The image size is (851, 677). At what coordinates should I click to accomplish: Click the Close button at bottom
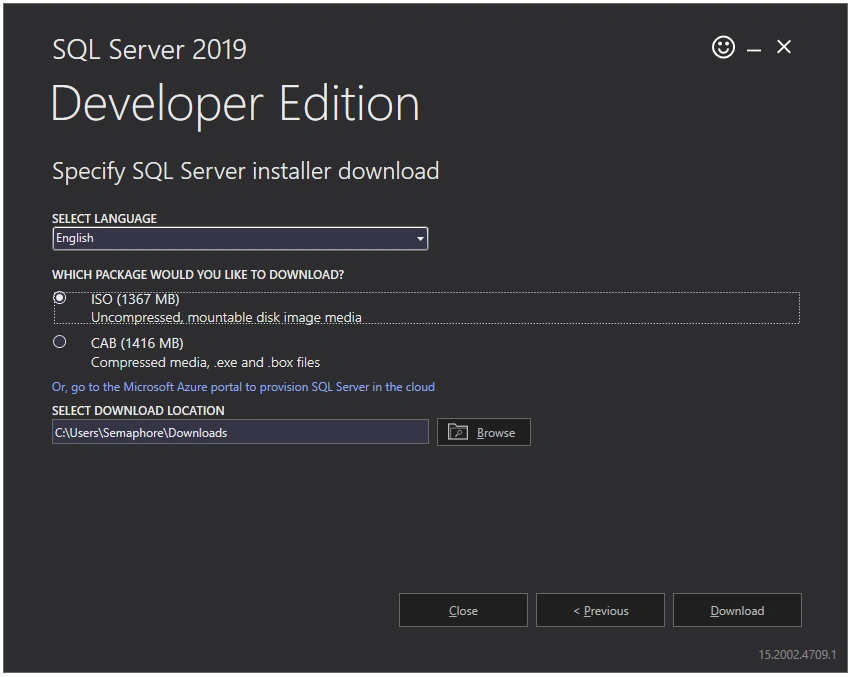pyautogui.click(x=463, y=610)
